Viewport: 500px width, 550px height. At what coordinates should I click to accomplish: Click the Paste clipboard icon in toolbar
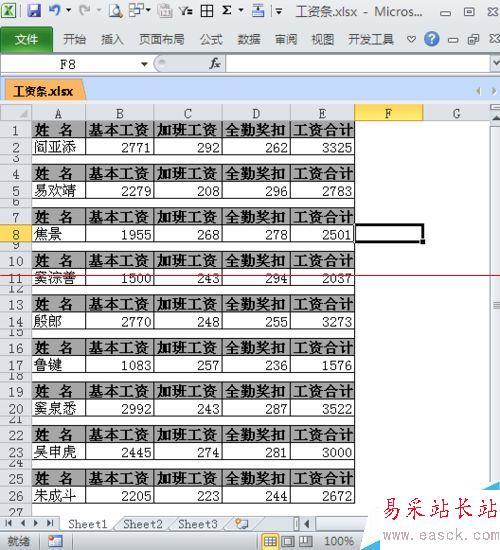pyautogui.click(x=165, y=11)
